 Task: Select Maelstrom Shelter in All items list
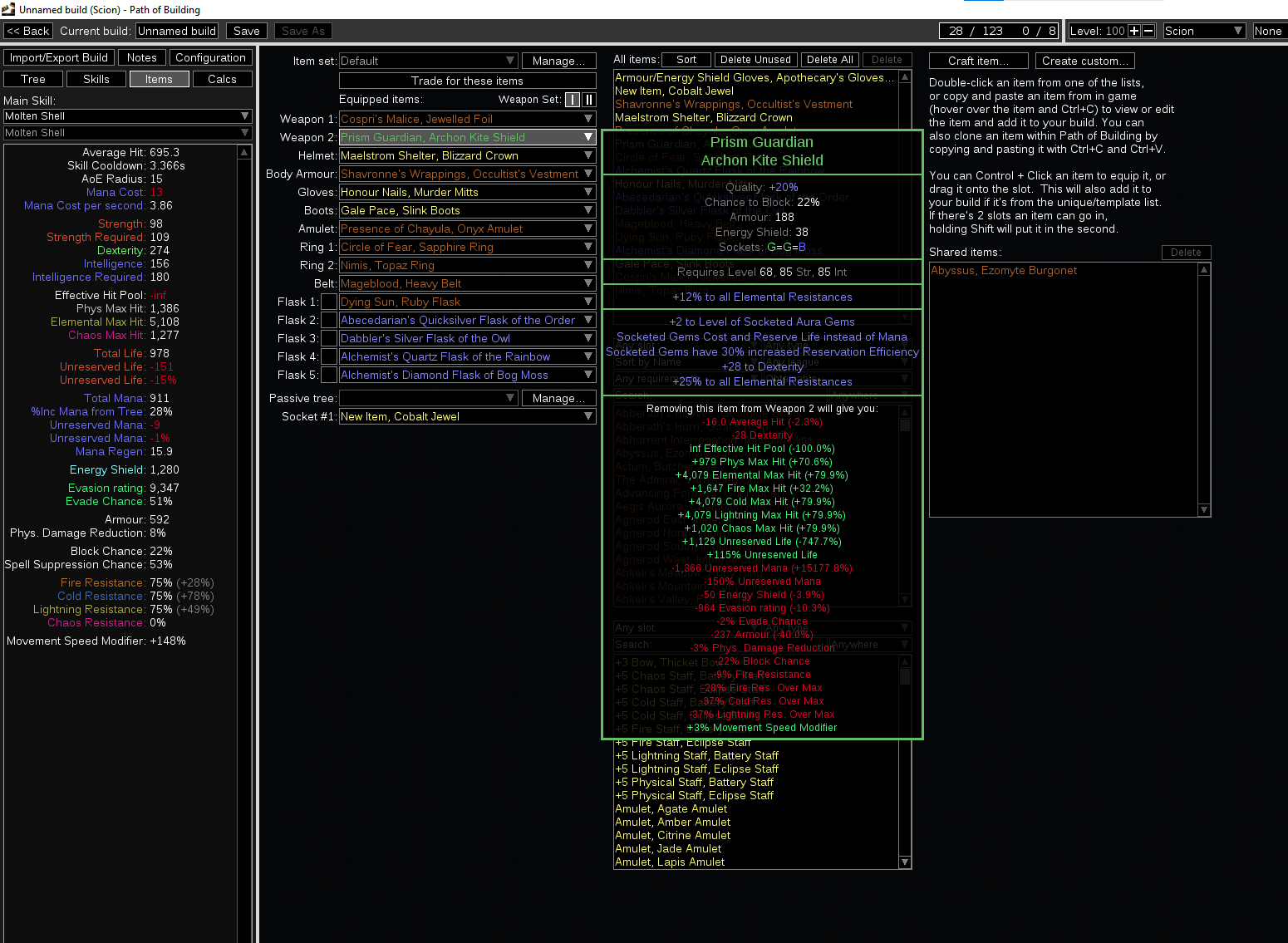click(756, 117)
